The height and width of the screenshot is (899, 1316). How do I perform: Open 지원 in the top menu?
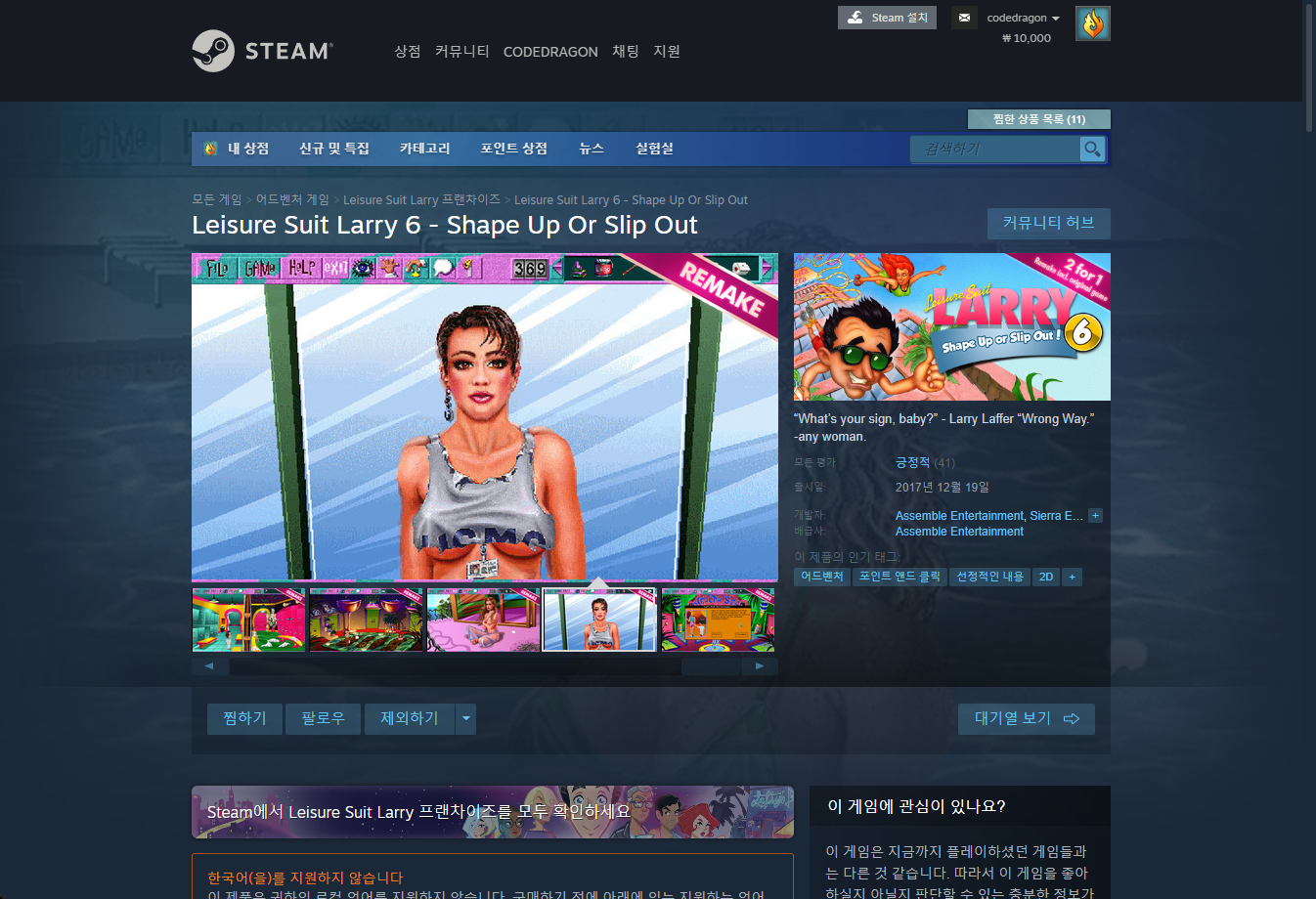pyautogui.click(x=667, y=51)
